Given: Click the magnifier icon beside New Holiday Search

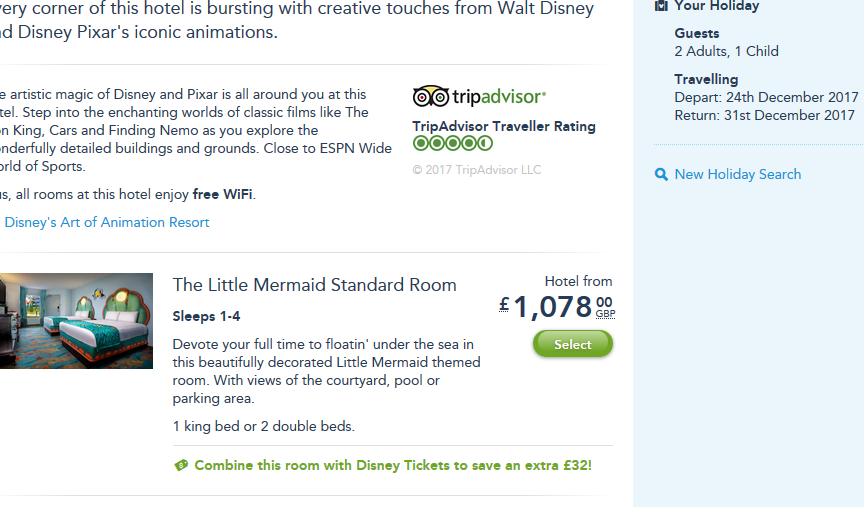Looking at the screenshot, I should tap(661, 174).
